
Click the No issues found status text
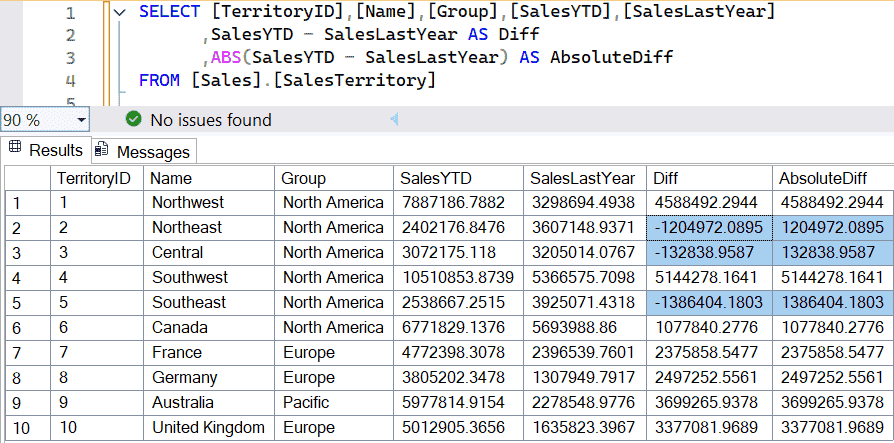[x=211, y=120]
